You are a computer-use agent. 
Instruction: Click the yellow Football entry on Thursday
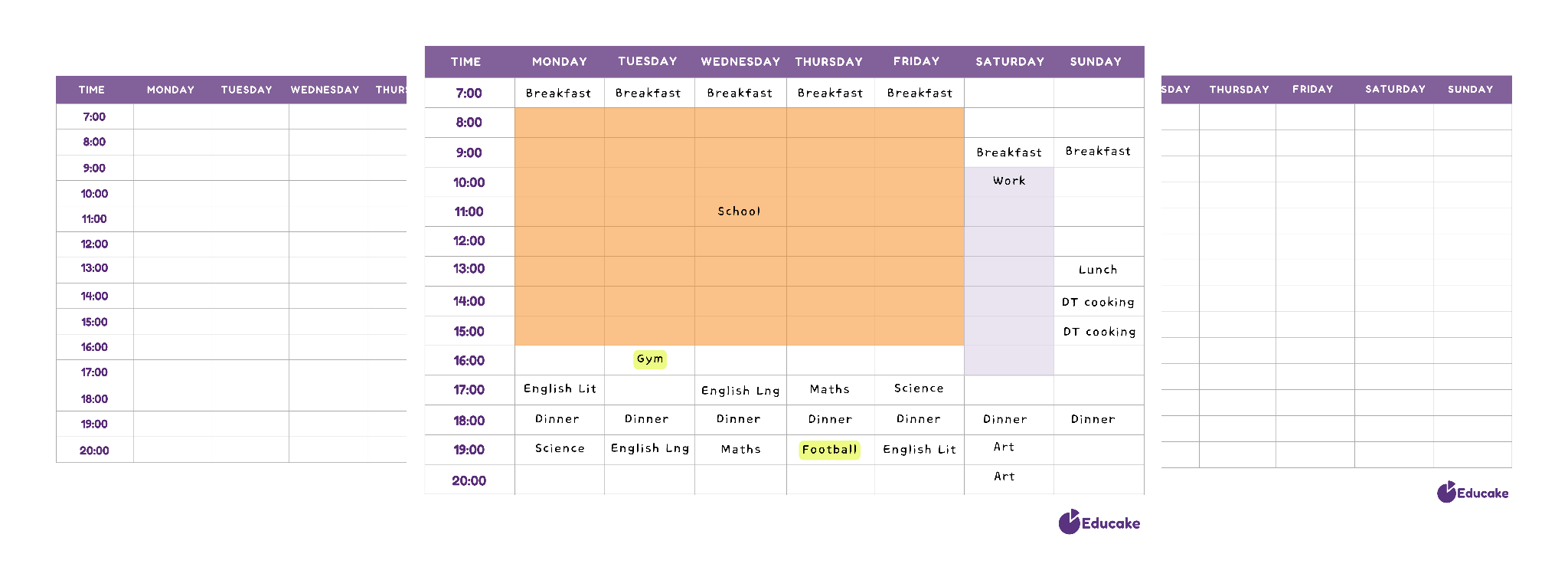[x=829, y=450]
